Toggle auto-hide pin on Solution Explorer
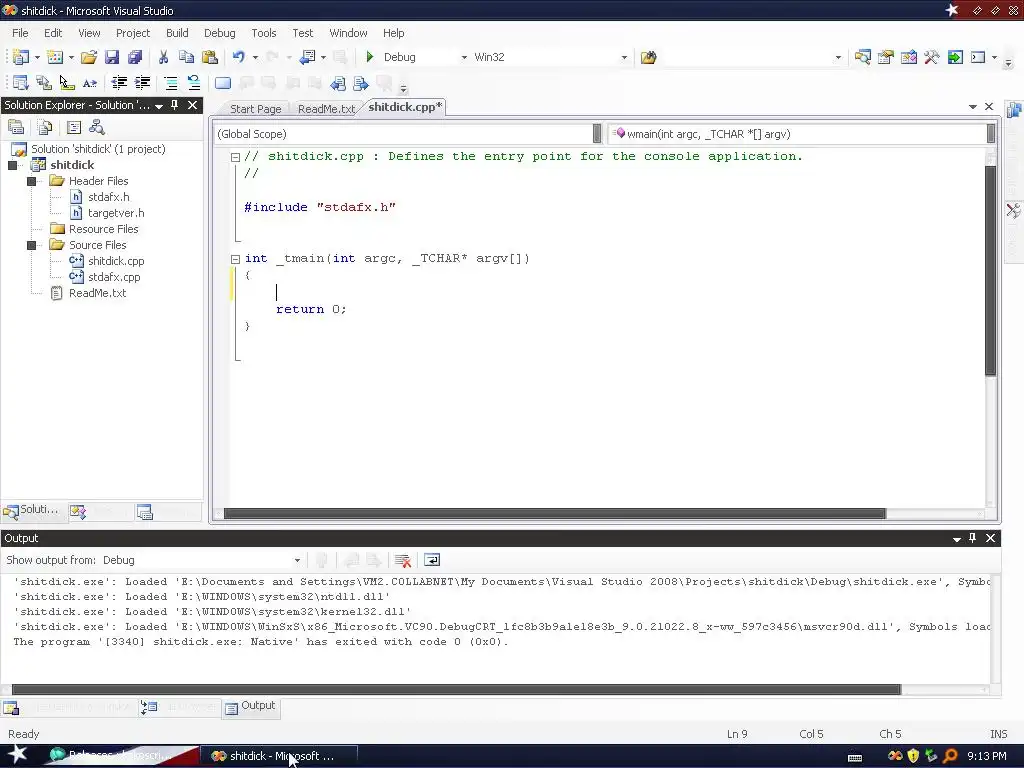1024x768 pixels. tap(174, 105)
